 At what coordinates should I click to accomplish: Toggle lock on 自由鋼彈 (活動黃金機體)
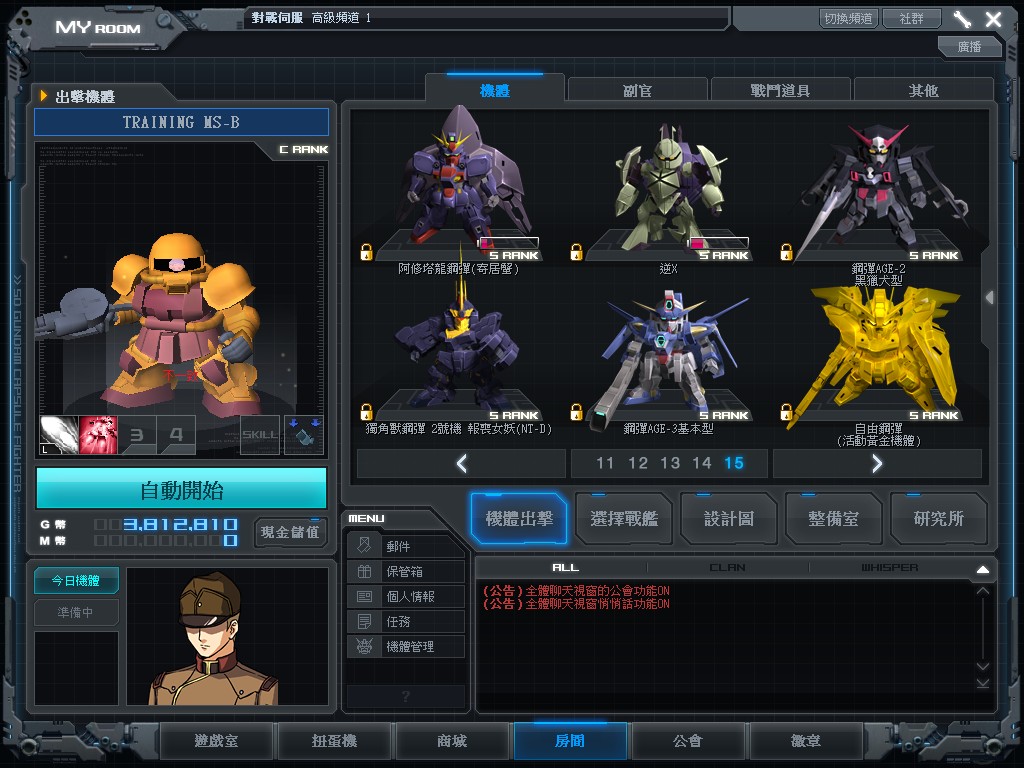pos(786,412)
